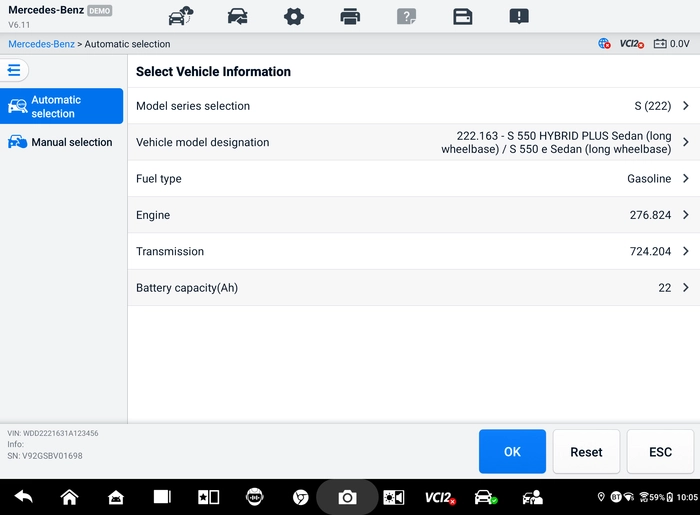The width and height of the screenshot is (700, 515).
Task: Open the favorites star split-screen icon
Action: (208, 497)
